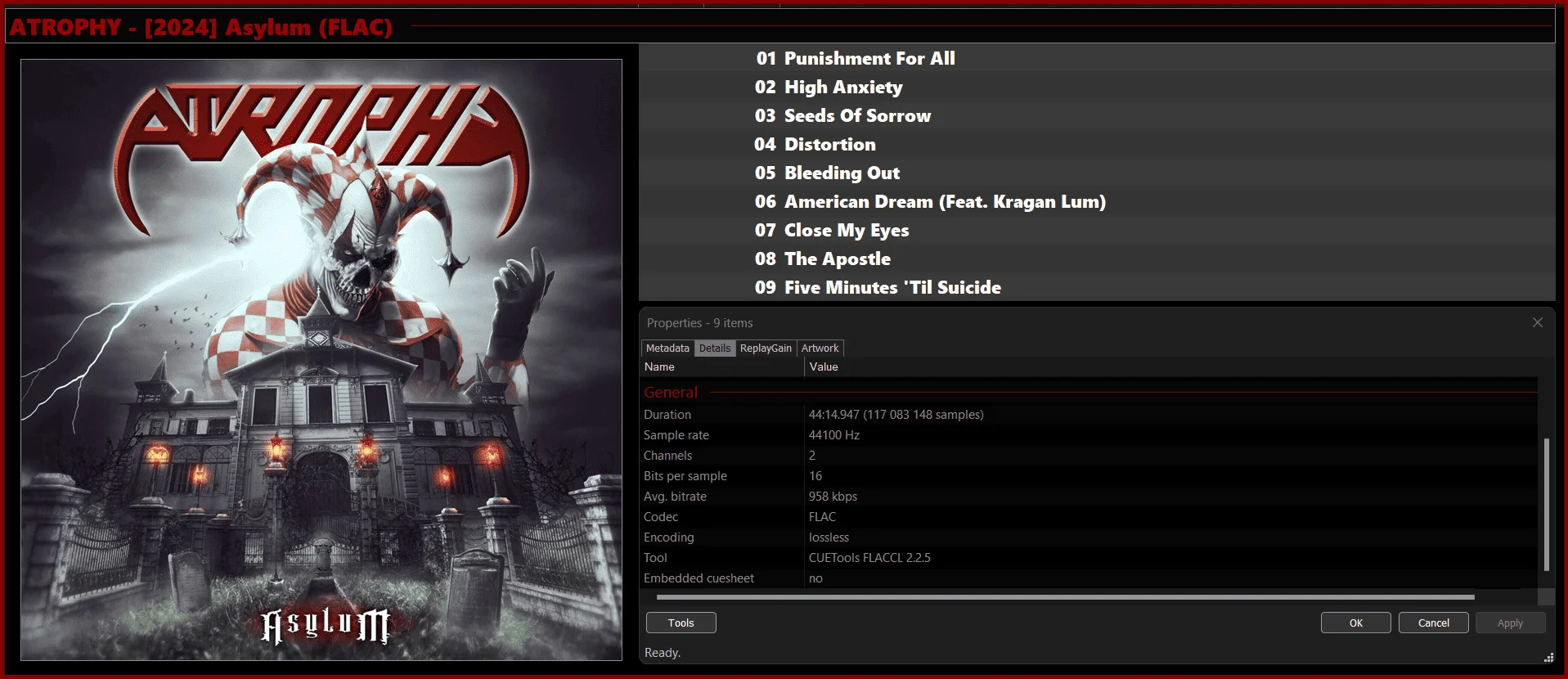Switch to the Metadata tab
Image resolution: width=1568 pixels, height=679 pixels.
(667, 348)
